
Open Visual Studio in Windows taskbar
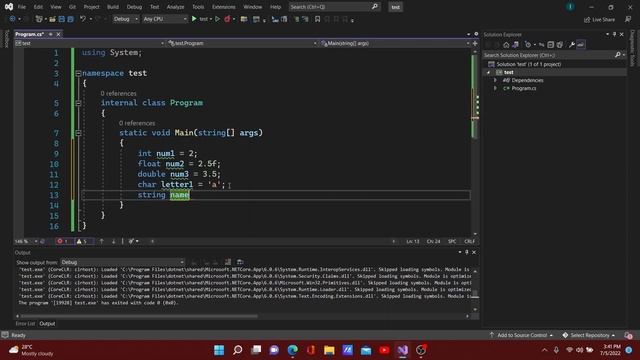click(402, 350)
